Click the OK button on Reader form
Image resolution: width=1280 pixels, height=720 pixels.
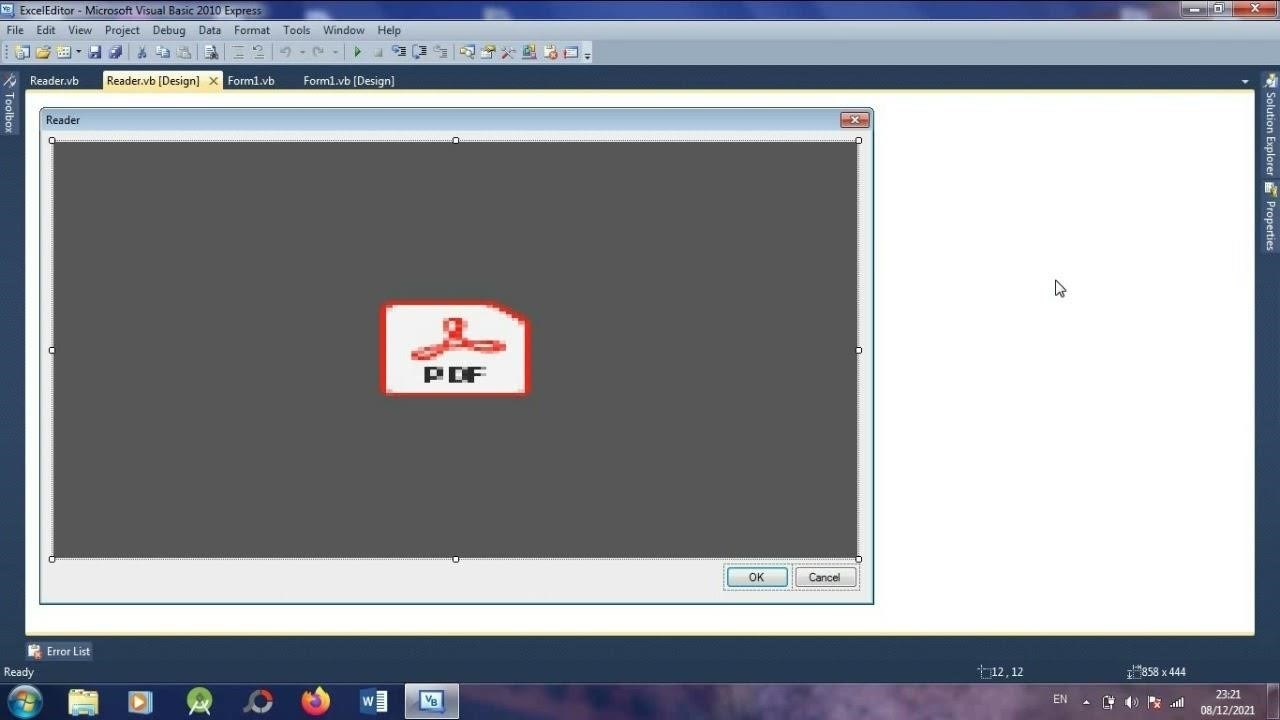[756, 577]
